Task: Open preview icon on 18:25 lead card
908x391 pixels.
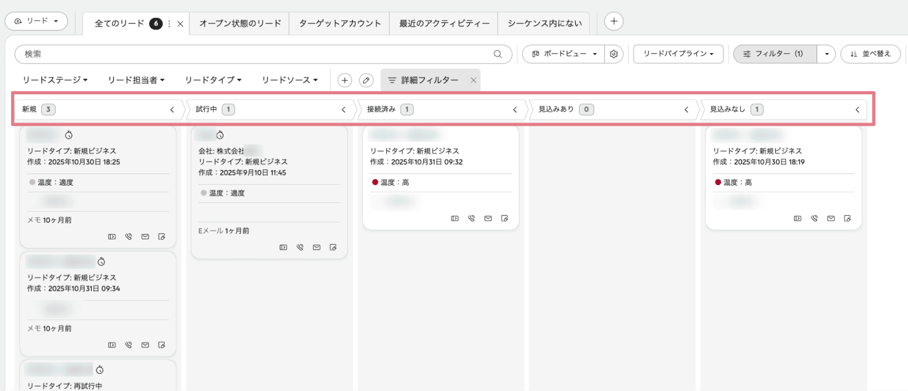Action: (x=112, y=236)
